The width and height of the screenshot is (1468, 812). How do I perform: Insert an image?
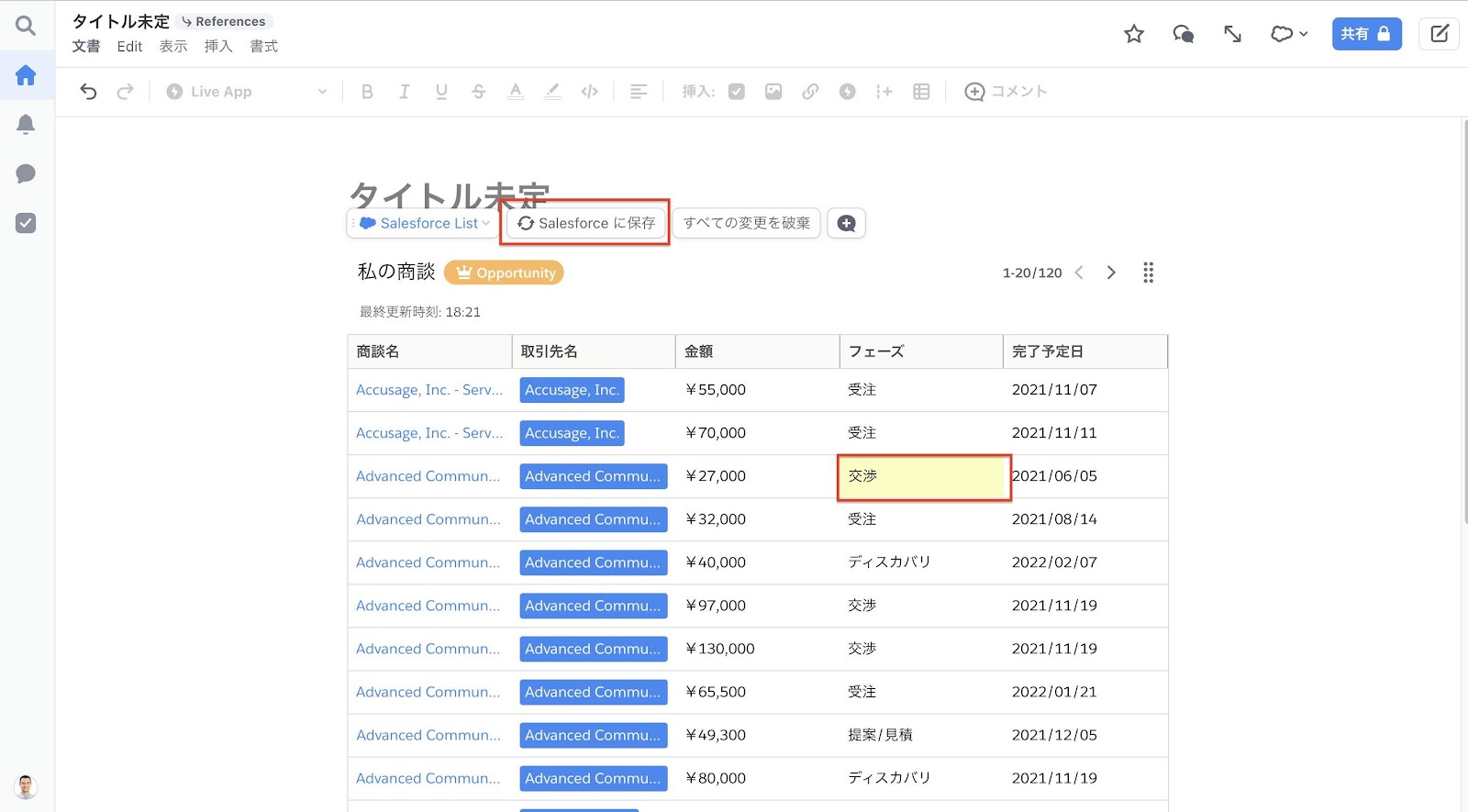773,92
